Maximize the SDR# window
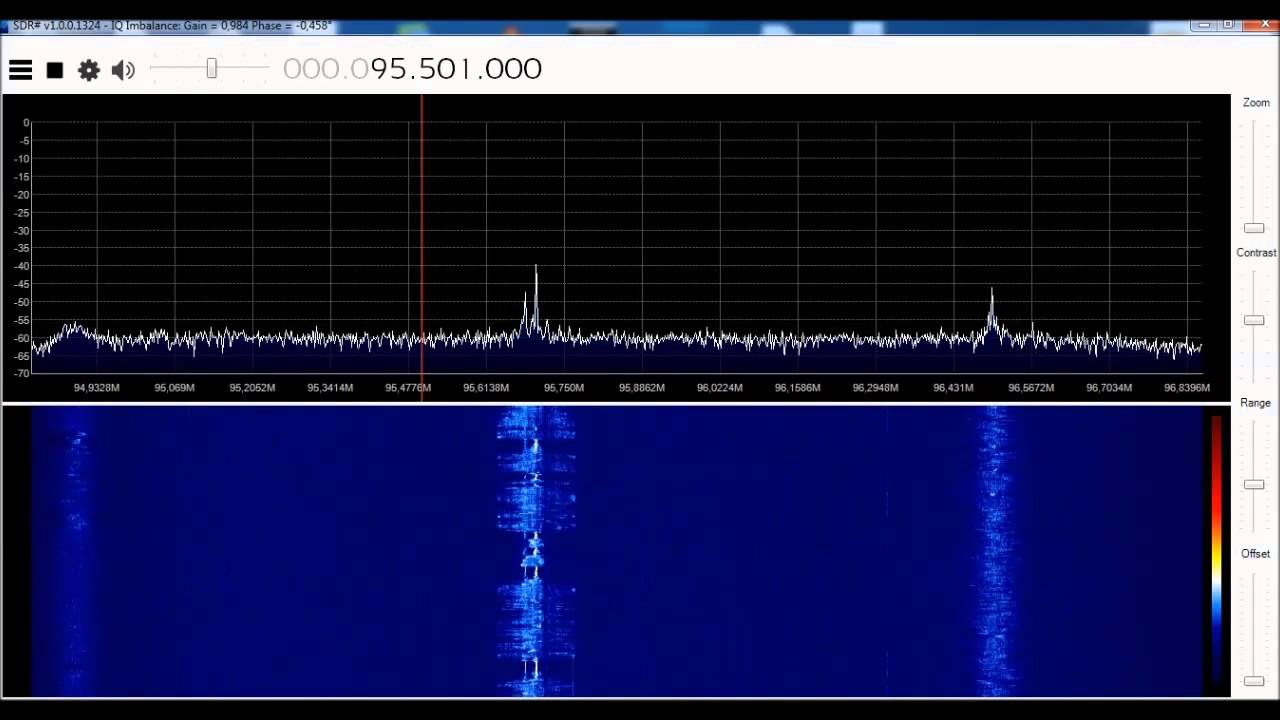Viewport: 1280px width, 720px height. pyautogui.click(x=1228, y=25)
